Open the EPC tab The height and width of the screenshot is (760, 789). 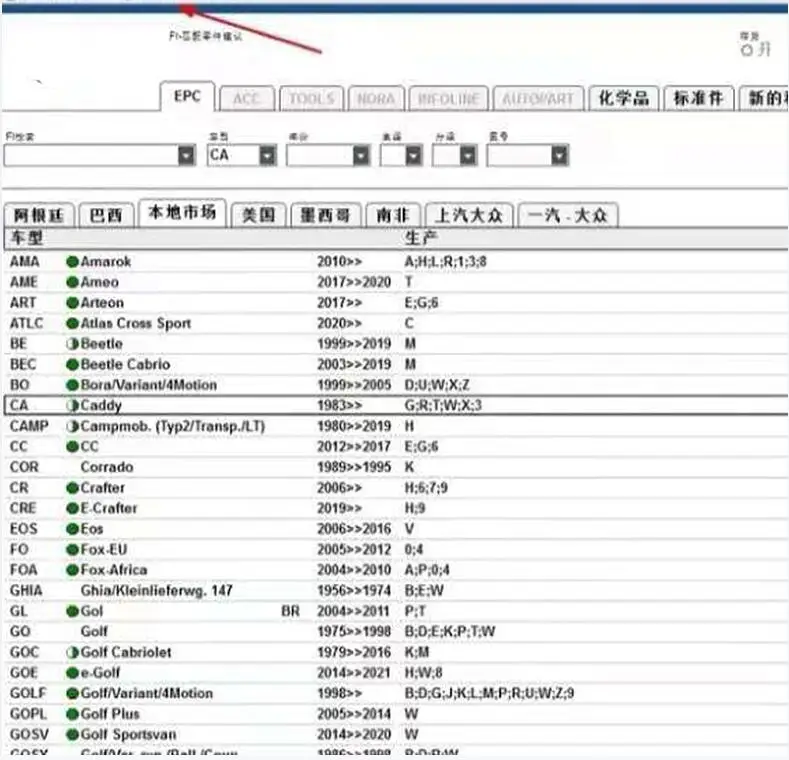tap(187, 96)
